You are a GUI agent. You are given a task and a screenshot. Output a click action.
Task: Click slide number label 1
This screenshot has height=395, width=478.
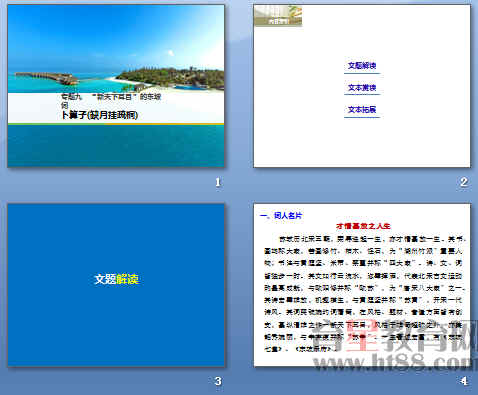click(218, 182)
